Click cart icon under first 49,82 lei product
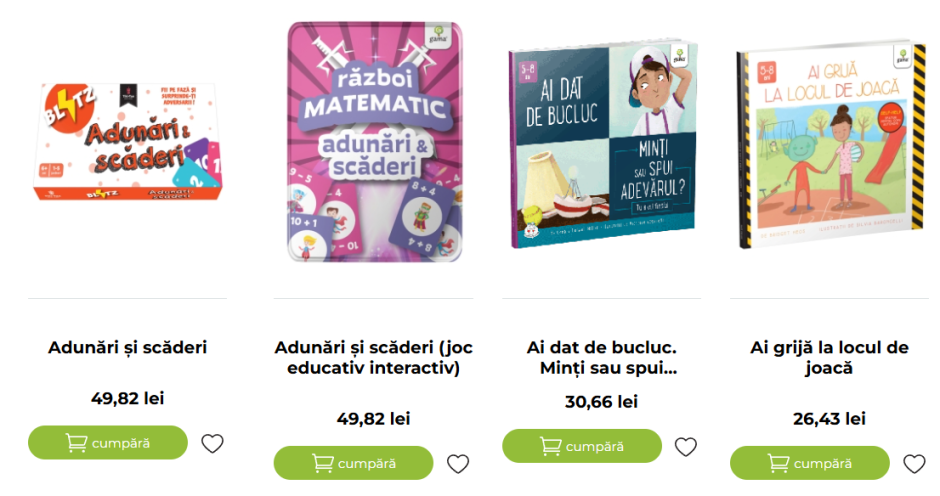940x496 pixels. (76, 443)
